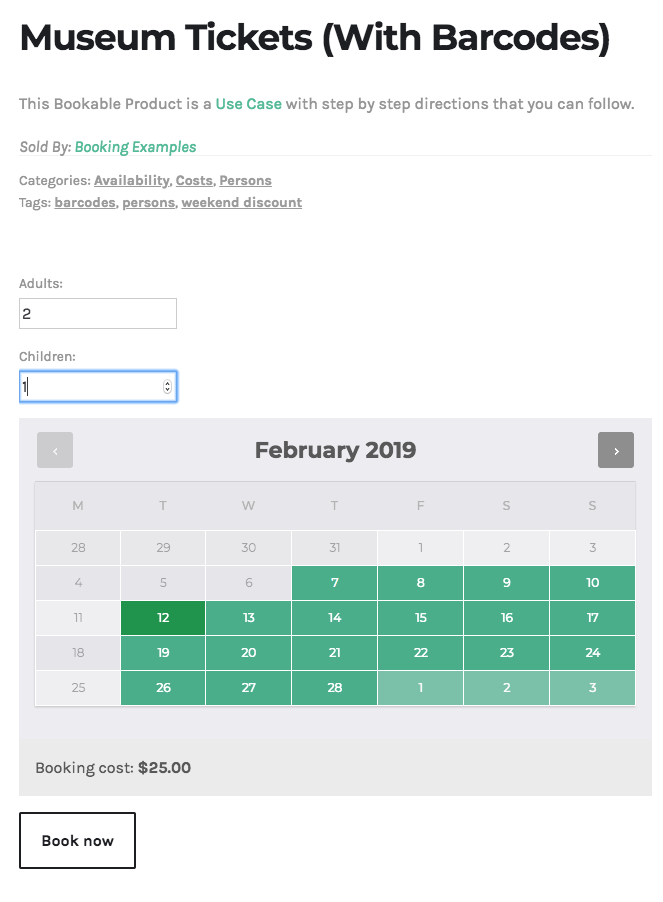Click the Children quantity stepper arrows
The image size is (663, 902).
(167, 387)
